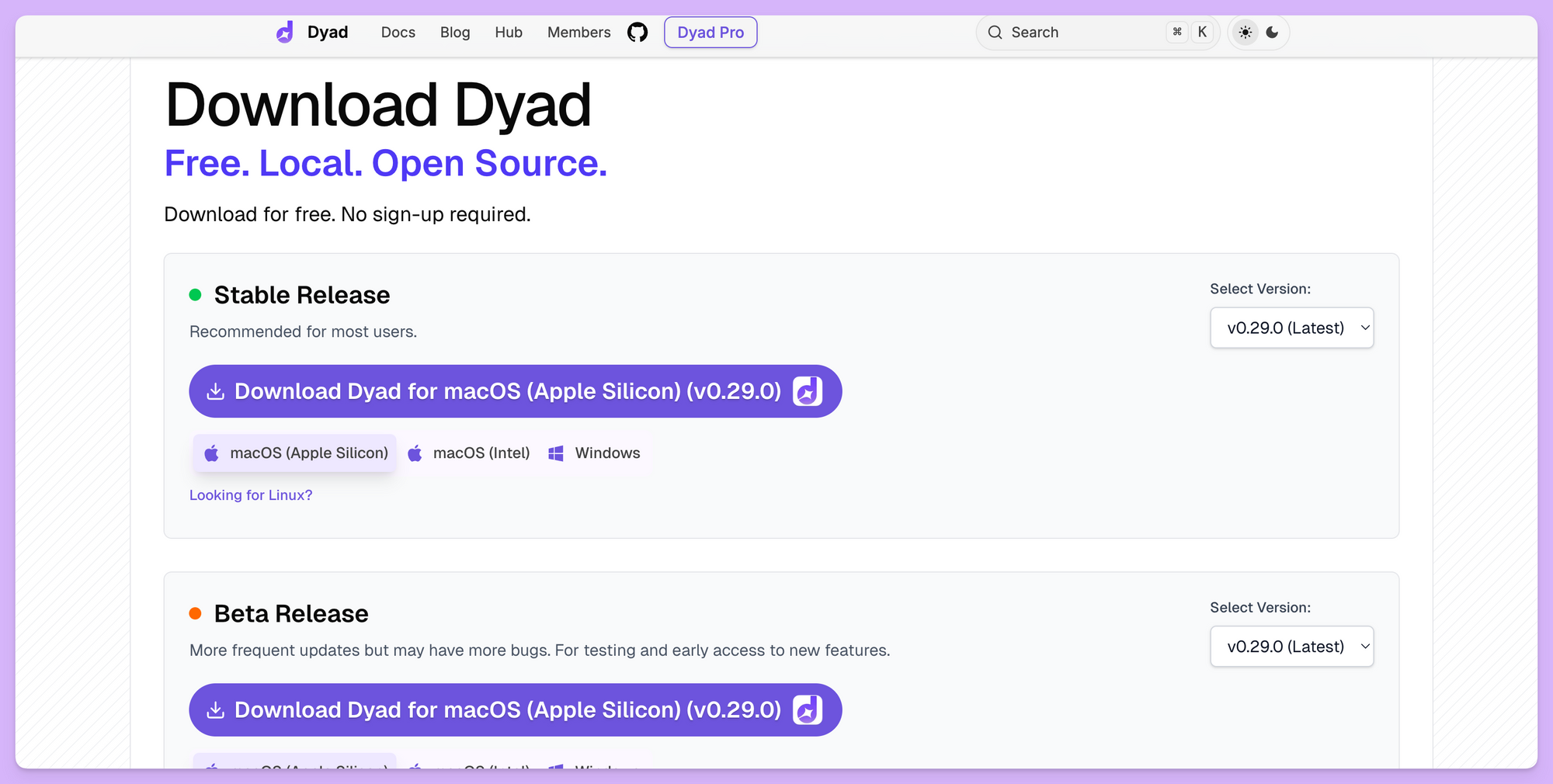The image size is (1553, 784).
Task: Click the Dyad Pro button
Action: 710,33
